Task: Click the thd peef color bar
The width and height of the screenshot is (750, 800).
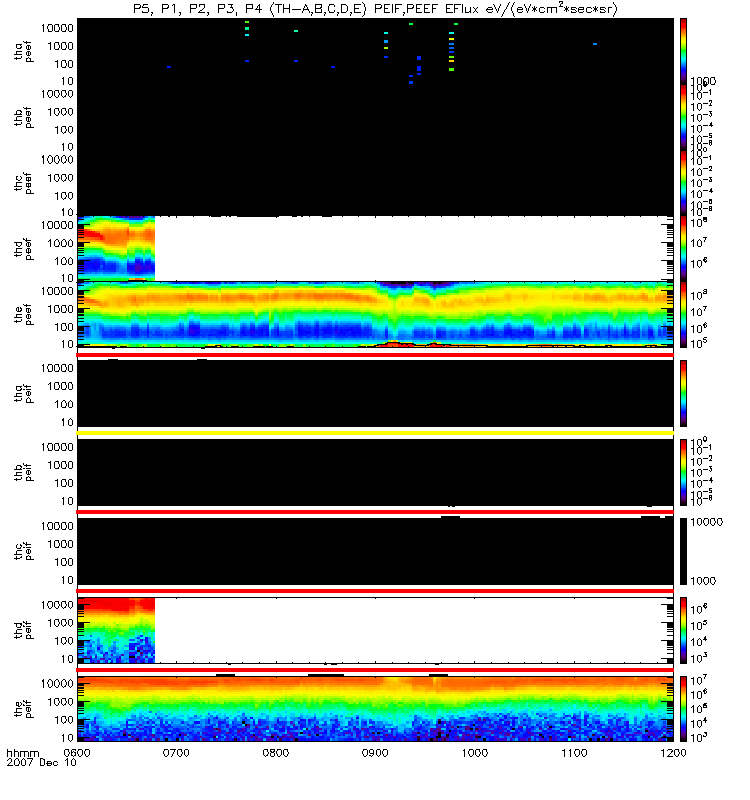Action: coord(684,248)
